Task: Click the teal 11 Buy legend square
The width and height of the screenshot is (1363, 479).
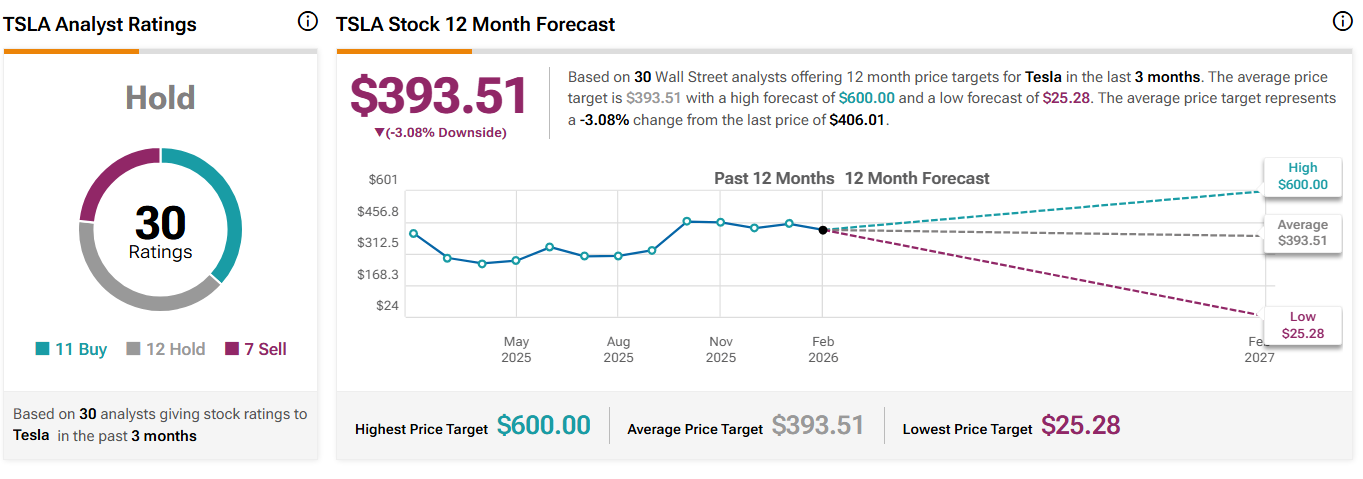Action: click(42, 349)
